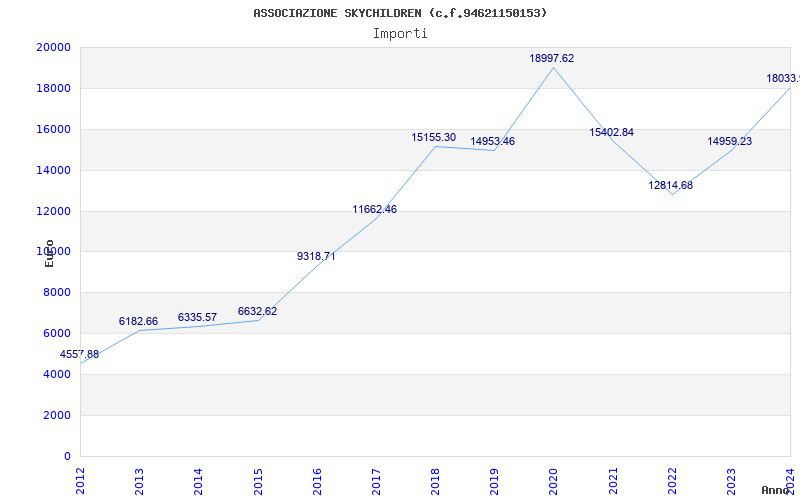Screen dimensions: 800x500
Task: Click the 18000 y-axis tick label
Action: [x=54, y=88]
